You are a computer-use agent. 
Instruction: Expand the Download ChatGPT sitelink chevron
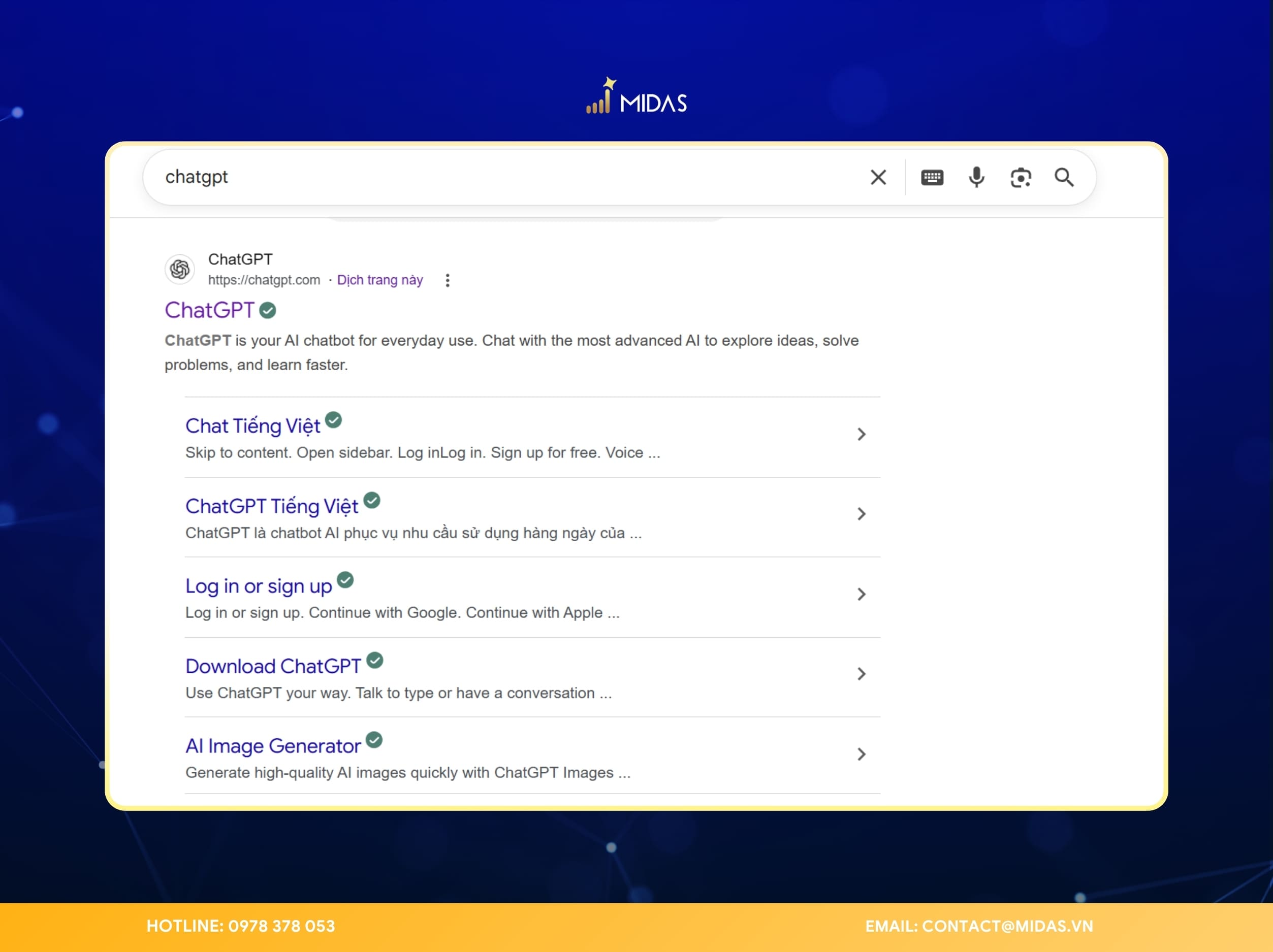pyautogui.click(x=861, y=674)
